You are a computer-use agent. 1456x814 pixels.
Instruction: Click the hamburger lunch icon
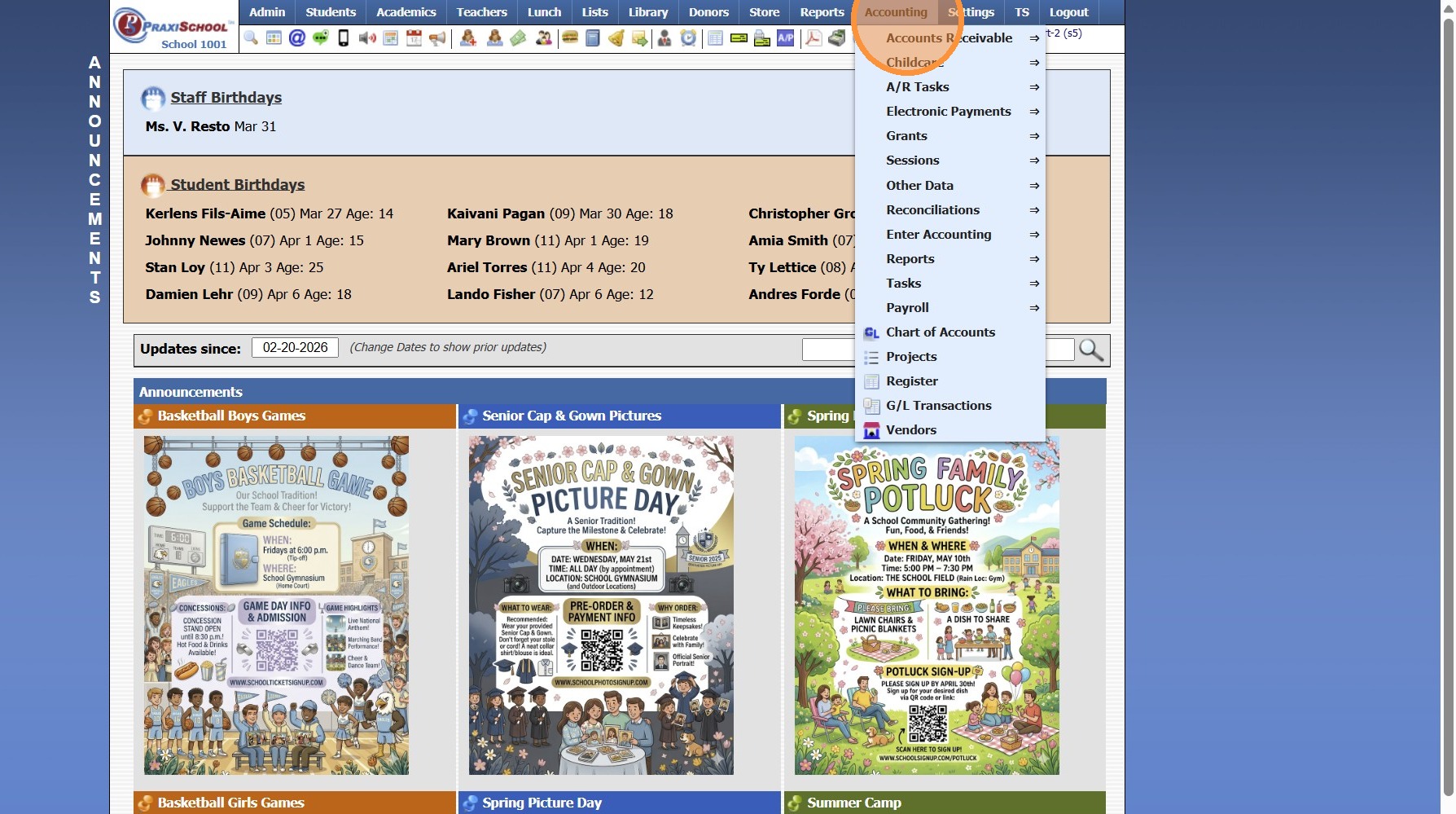click(570, 38)
